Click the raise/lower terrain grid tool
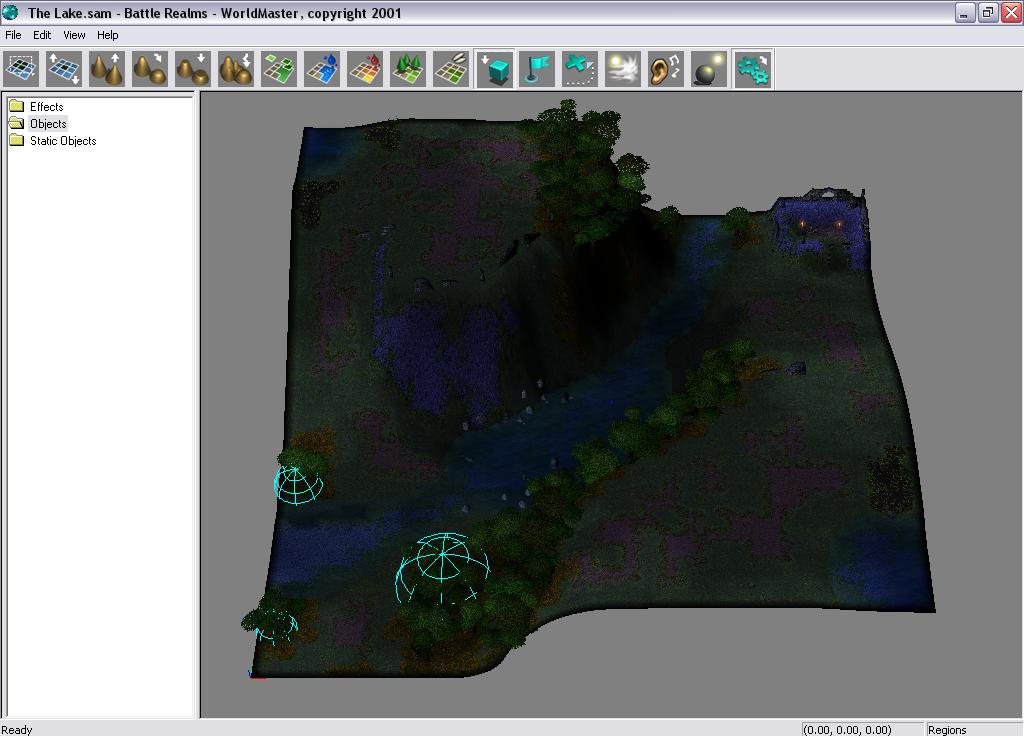This screenshot has width=1024, height=736. [65, 69]
